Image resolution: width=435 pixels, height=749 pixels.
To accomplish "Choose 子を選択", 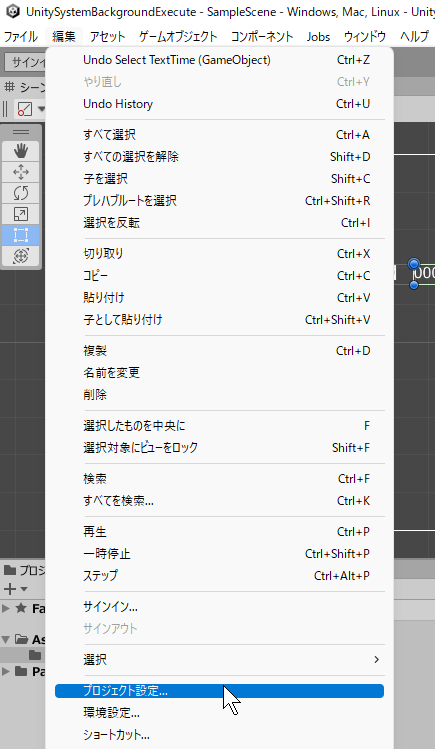I will [x=220, y=179].
